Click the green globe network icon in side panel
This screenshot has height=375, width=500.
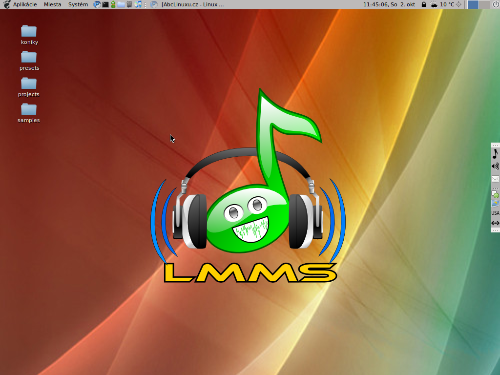tap(495, 195)
